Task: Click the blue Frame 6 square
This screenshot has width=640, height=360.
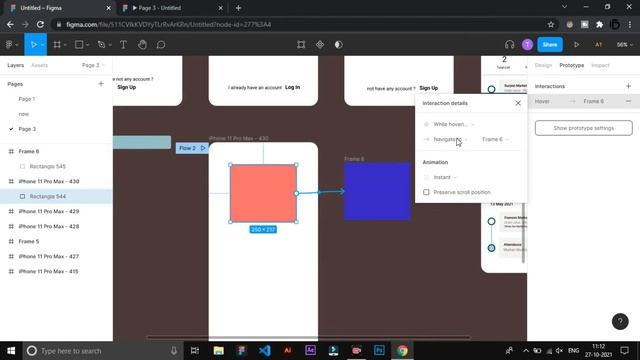Action: tap(377, 191)
